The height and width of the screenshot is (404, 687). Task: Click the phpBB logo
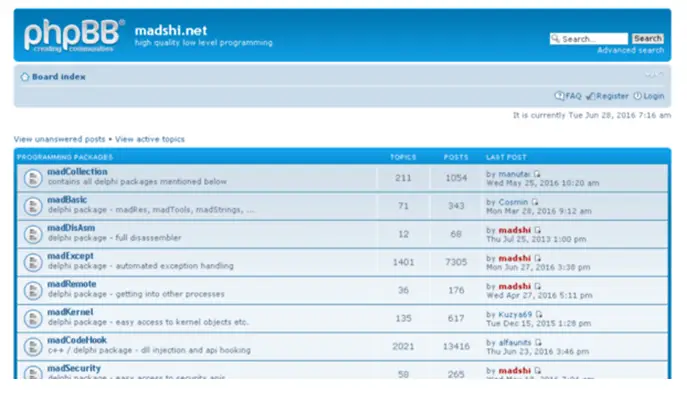pos(74,35)
